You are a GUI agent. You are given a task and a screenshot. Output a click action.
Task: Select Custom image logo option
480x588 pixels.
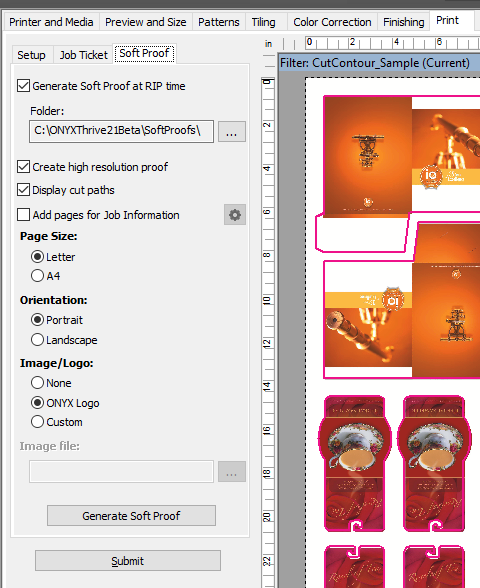37,422
